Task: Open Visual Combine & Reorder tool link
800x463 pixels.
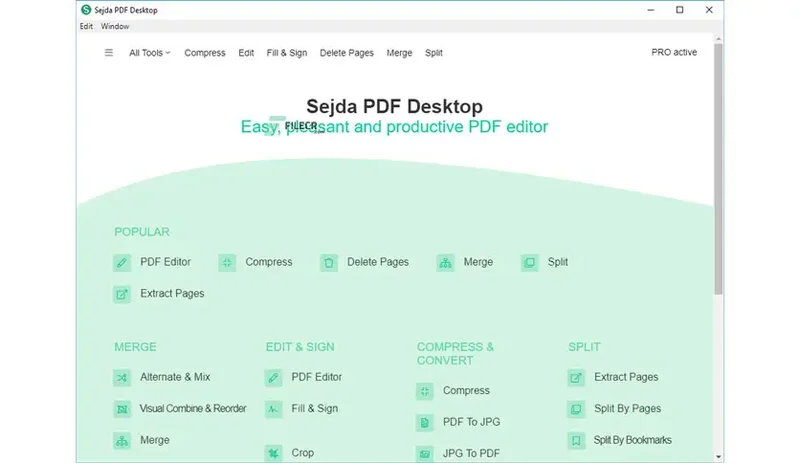Action: [193, 408]
